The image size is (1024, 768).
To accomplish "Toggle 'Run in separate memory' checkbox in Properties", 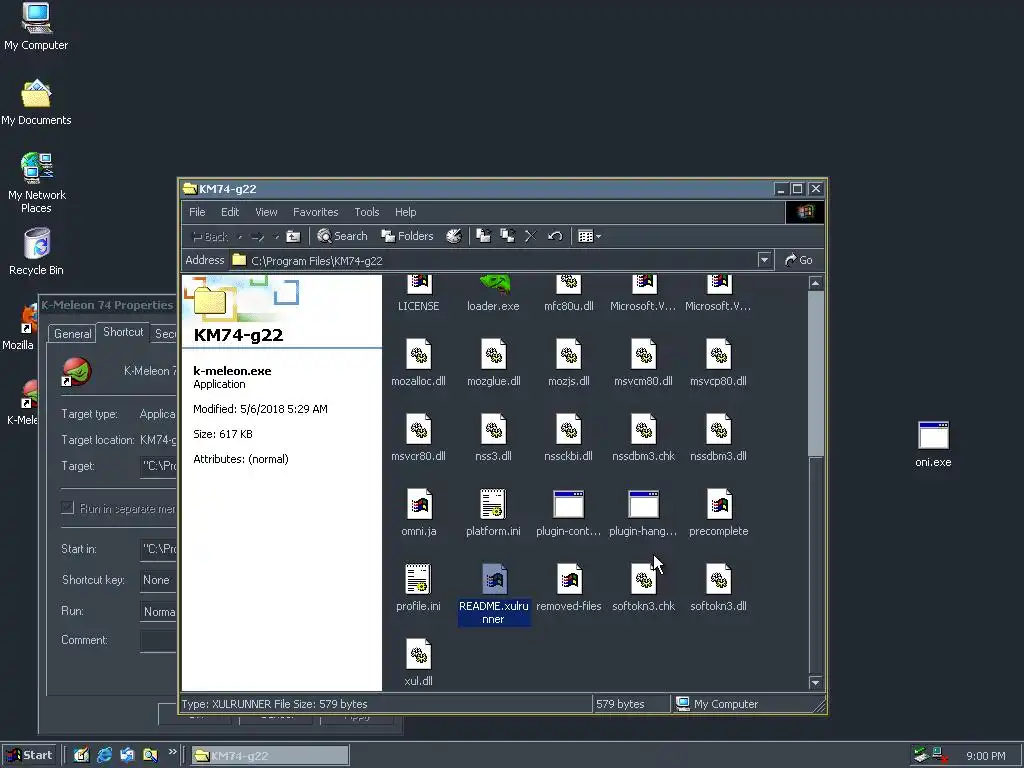I will 67,507.
